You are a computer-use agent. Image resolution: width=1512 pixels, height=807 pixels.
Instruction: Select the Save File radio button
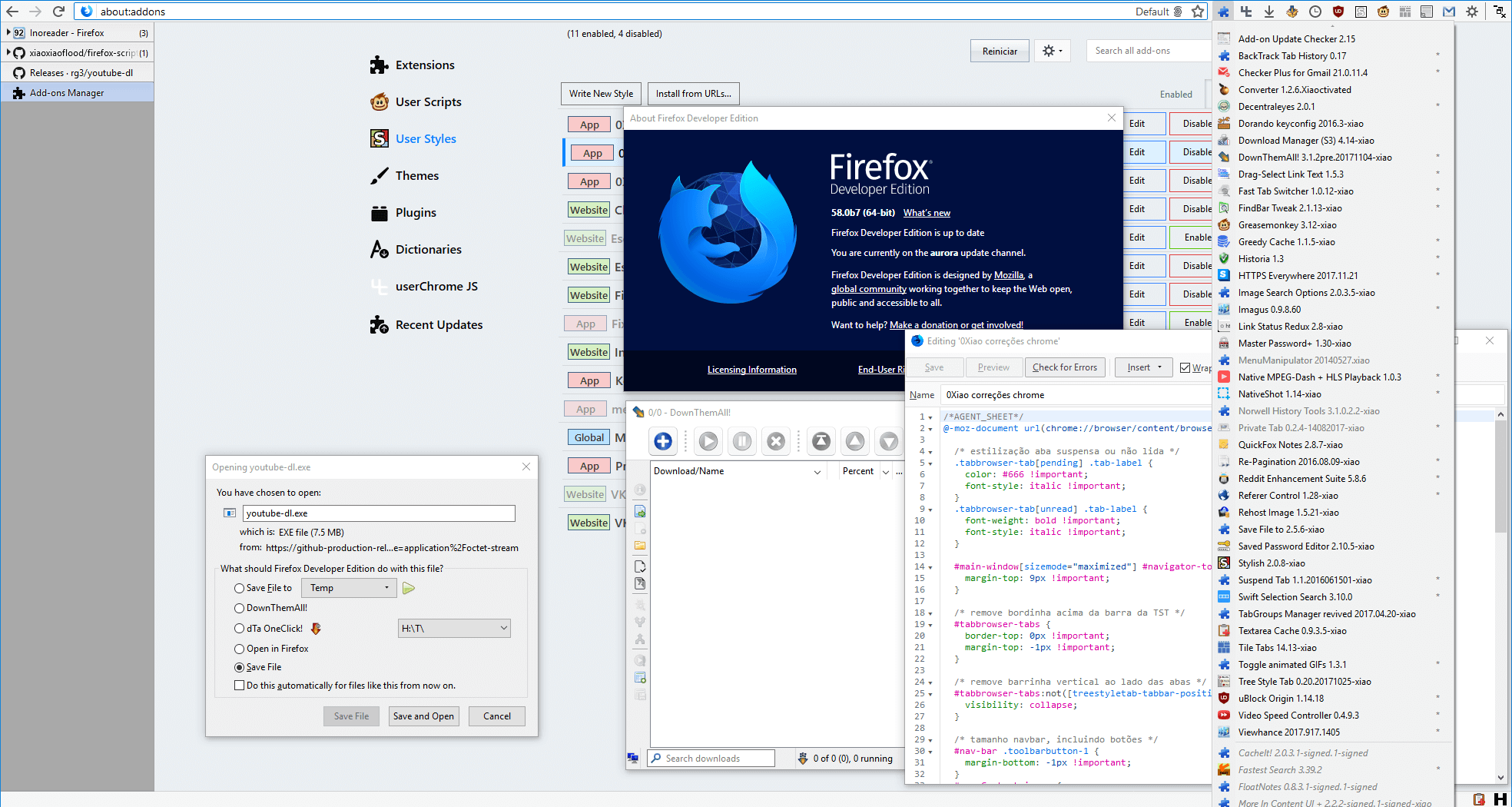239,667
